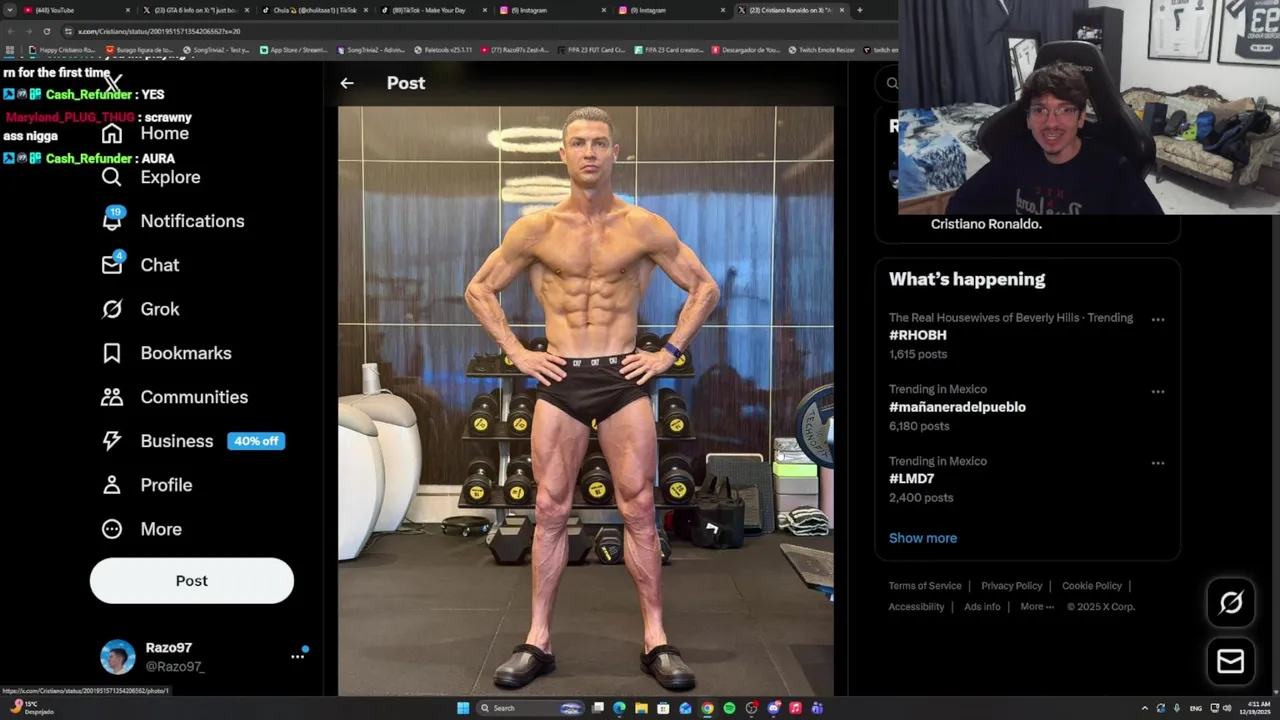This screenshot has width=1280, height=720.
Task: Open Cookie Policy footer link
Action: [x=1092, y=586]
